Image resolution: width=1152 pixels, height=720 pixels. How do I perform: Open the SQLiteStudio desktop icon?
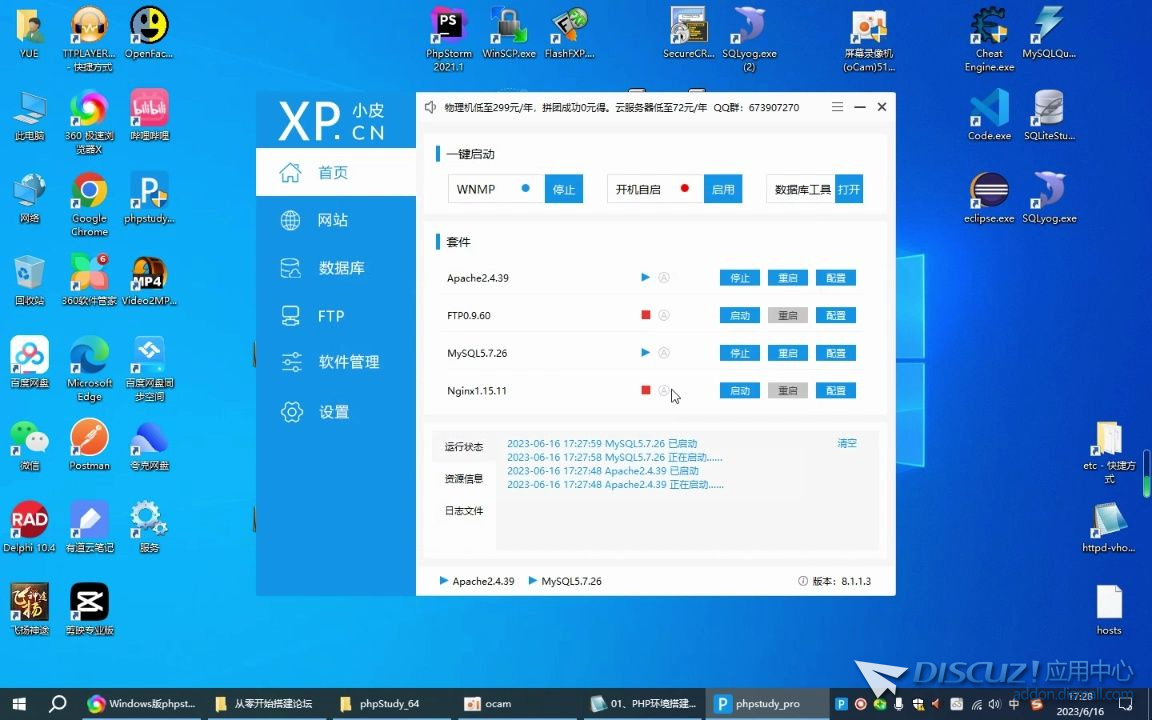1049,115
